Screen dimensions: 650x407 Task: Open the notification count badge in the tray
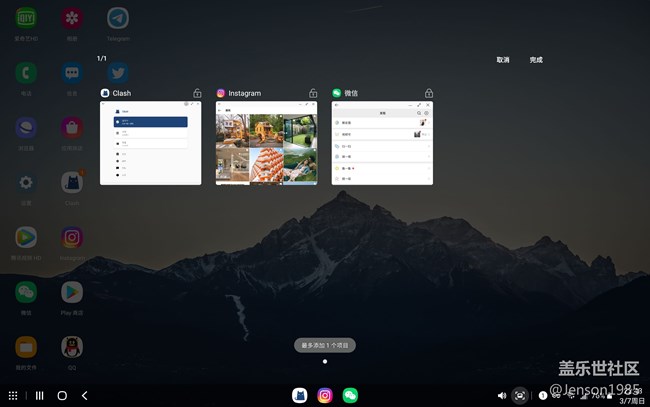coord(543,396)
